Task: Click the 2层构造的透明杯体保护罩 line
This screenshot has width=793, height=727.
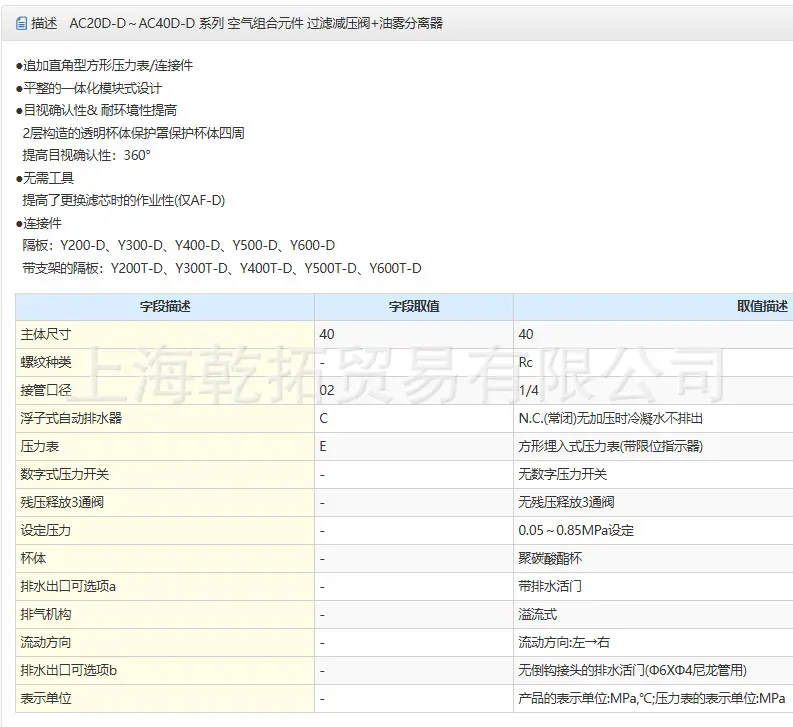Action: click(134, 133)
